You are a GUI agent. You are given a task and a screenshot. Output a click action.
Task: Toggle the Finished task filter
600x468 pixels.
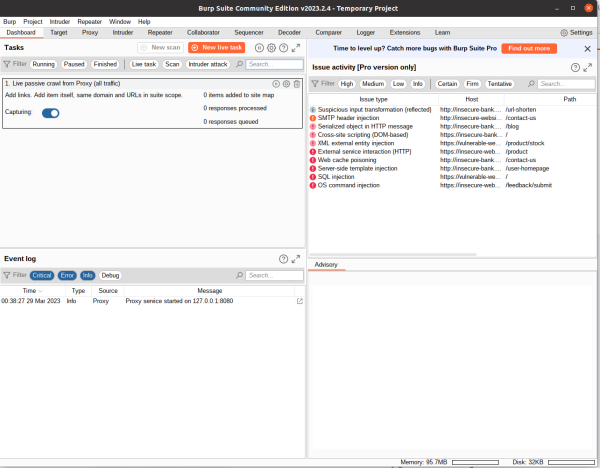pos(105,64)
